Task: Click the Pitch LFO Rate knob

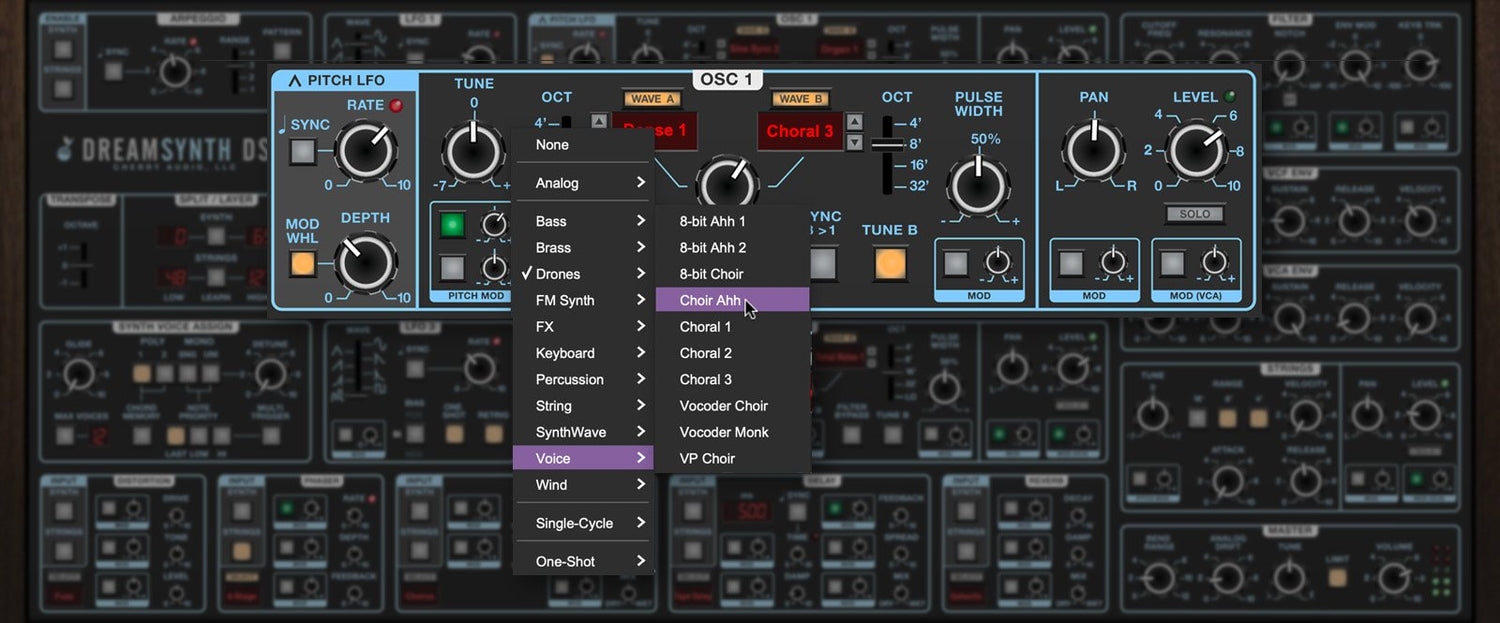Action: 366,151
